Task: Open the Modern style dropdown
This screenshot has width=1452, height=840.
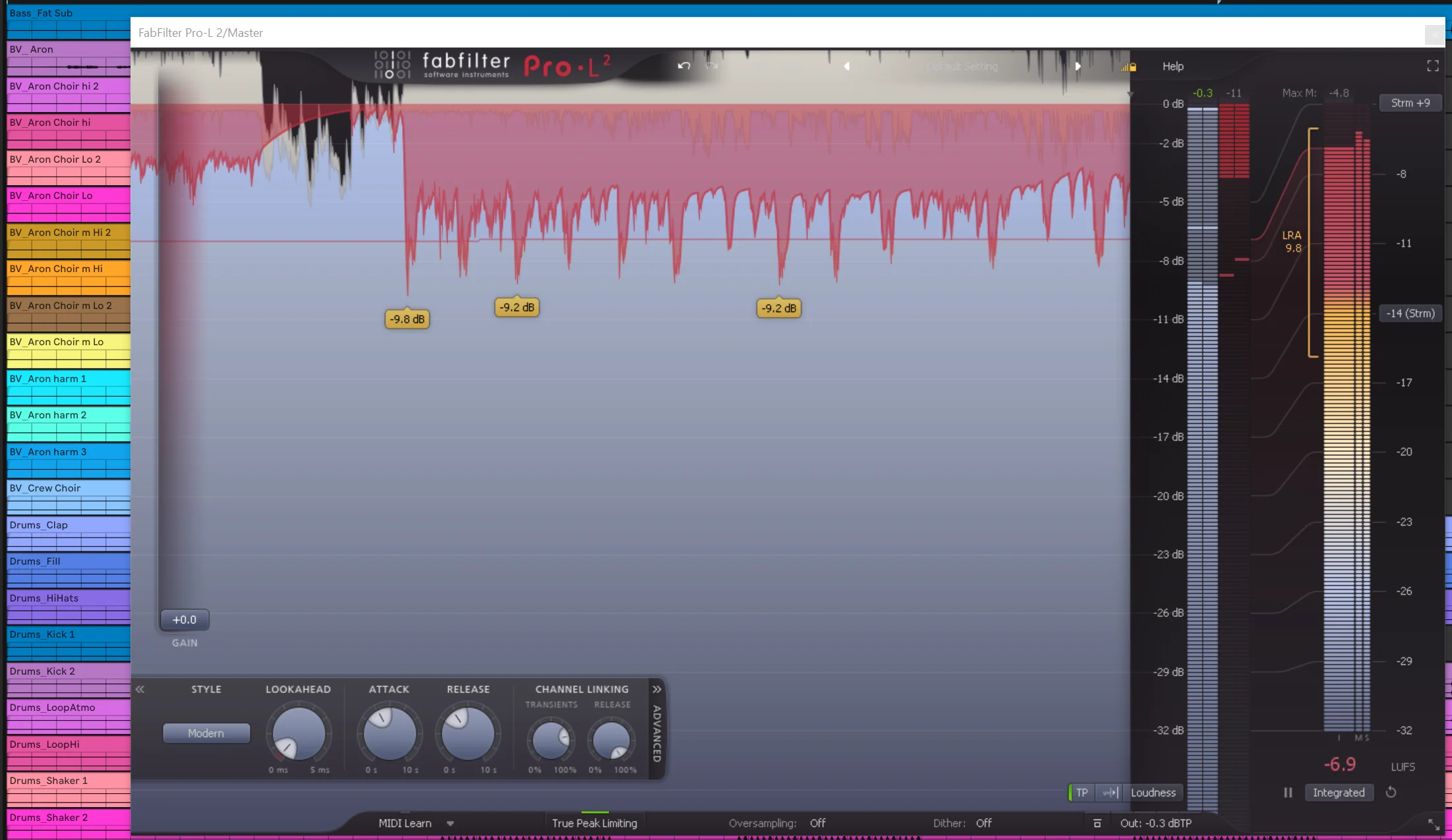Action: (206, 733)
